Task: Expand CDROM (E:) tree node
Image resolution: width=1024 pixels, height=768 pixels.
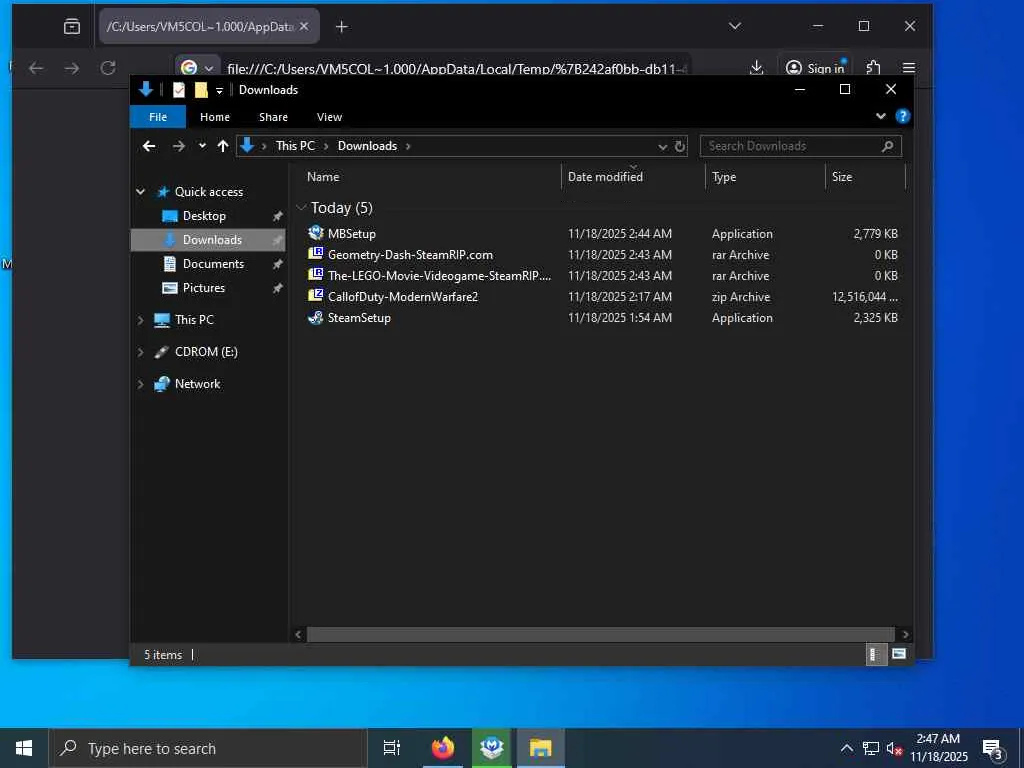Action: [140, 351]
